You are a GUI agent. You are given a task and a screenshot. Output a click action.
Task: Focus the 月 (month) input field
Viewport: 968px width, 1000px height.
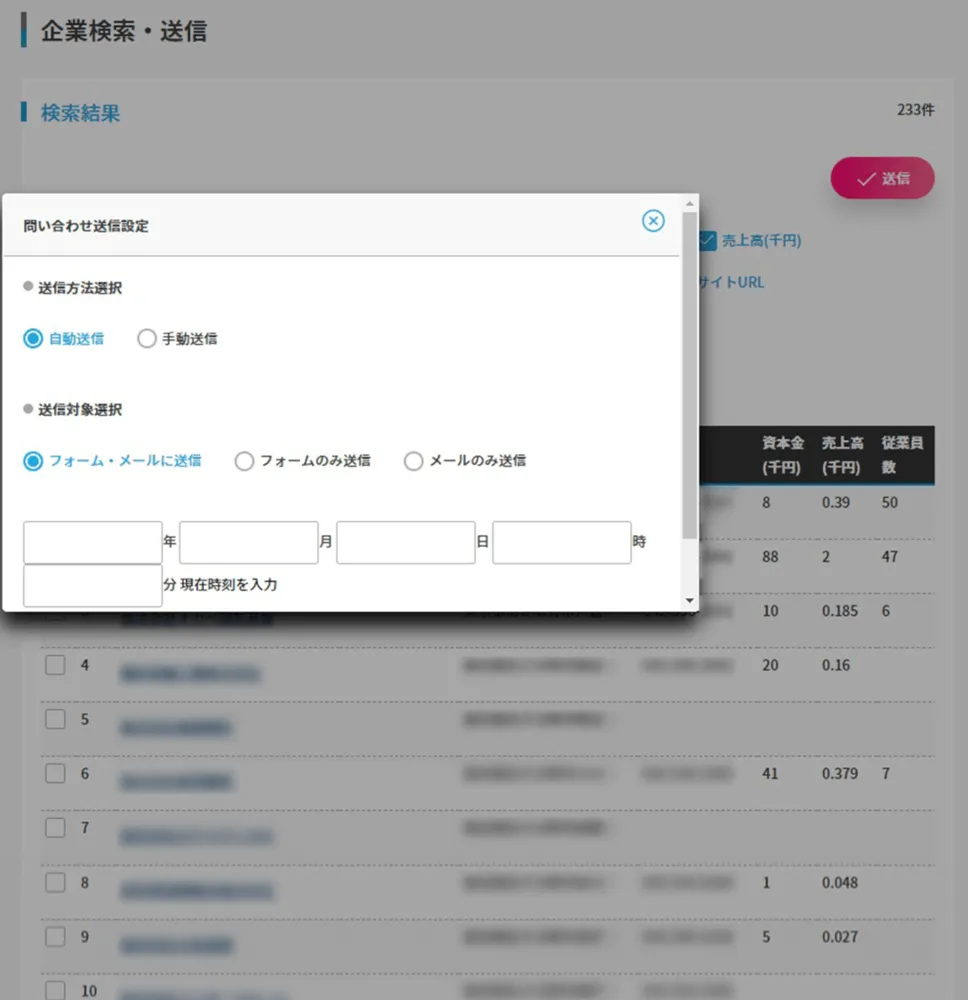[249, 542]
